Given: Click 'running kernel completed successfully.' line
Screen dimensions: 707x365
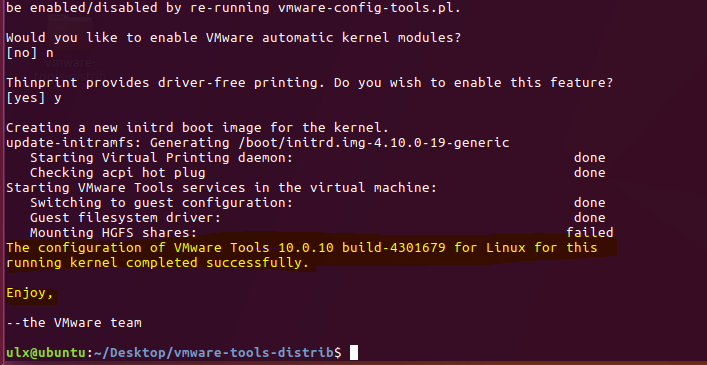Looking at the screenshot, I should click(x=157, y=263).
